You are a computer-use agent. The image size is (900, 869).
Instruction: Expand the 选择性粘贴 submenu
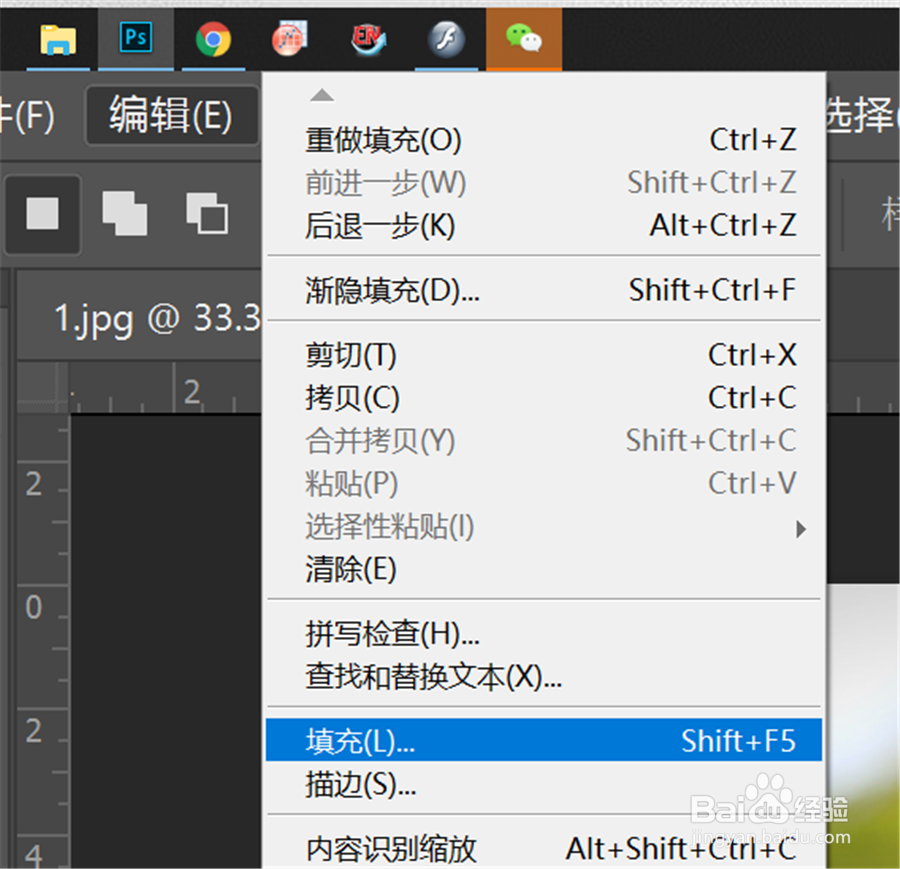coord(390,527)
